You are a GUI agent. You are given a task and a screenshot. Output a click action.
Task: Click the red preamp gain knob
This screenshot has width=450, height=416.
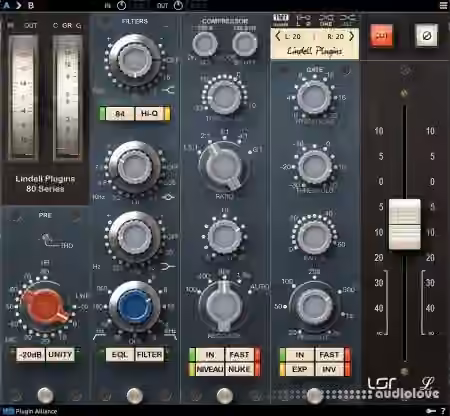45,307
